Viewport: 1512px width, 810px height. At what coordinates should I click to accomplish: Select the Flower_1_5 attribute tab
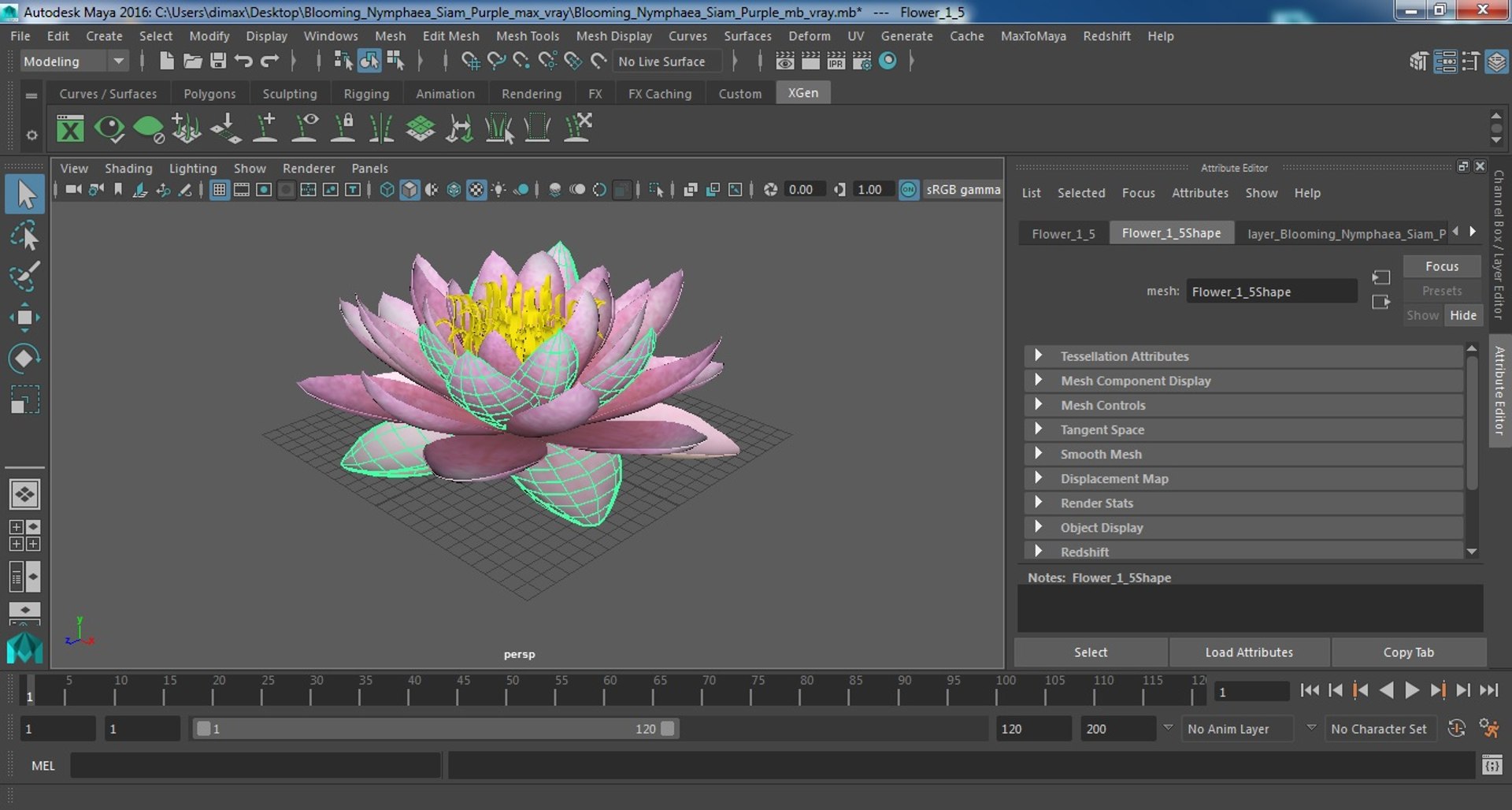[x=1063, y=234]
